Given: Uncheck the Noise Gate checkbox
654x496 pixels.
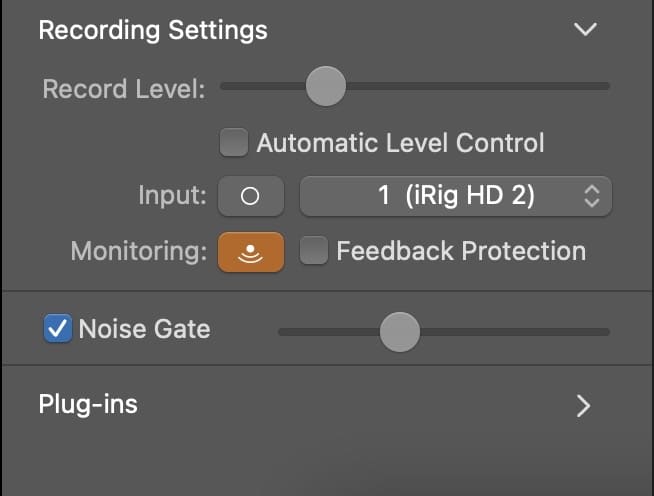Looking at the screenshot, I should 58,328.
